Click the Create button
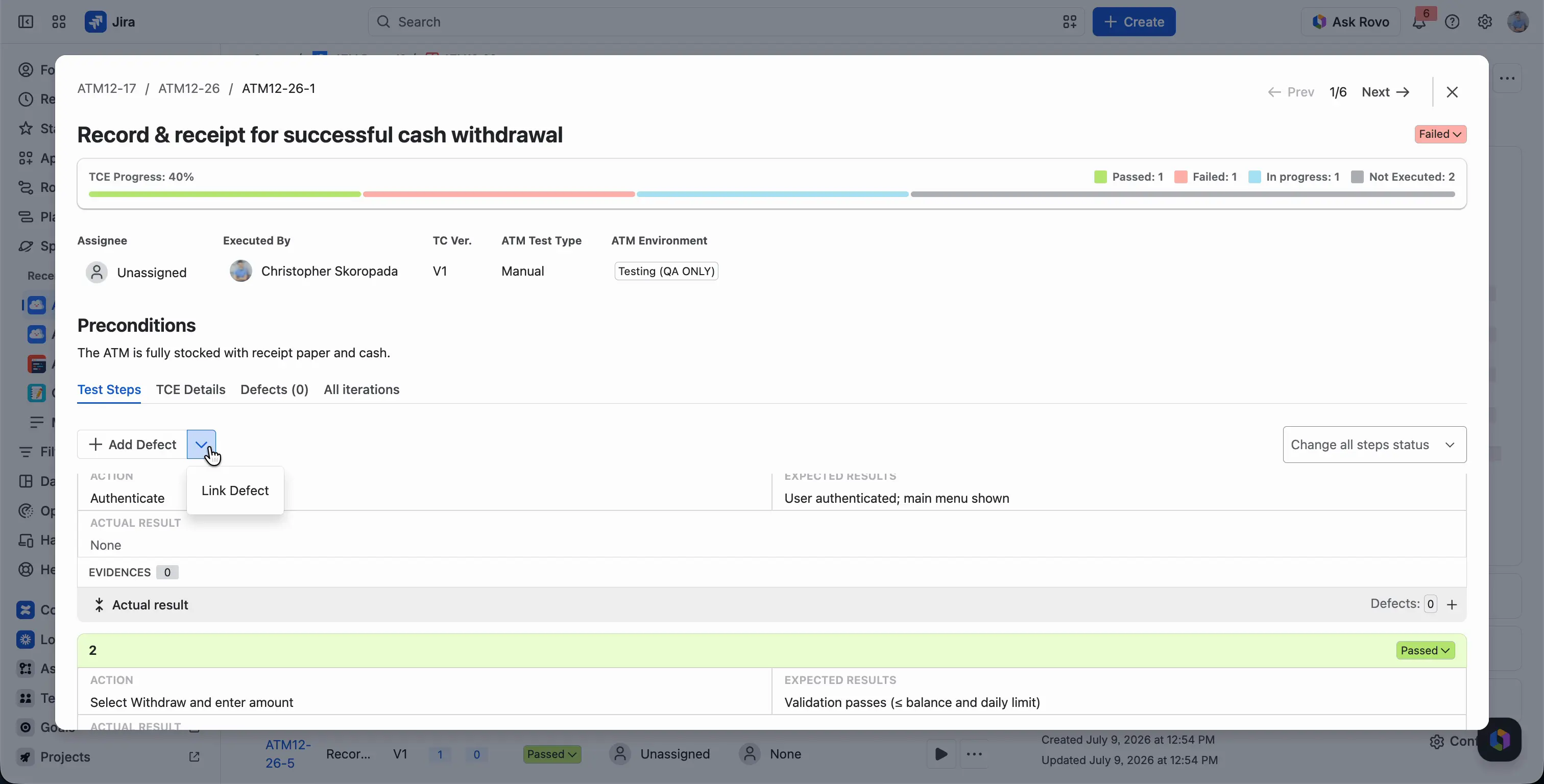Image resolution: width=1544 pixels, height=784 pixels. click(x=1133, y=22)
